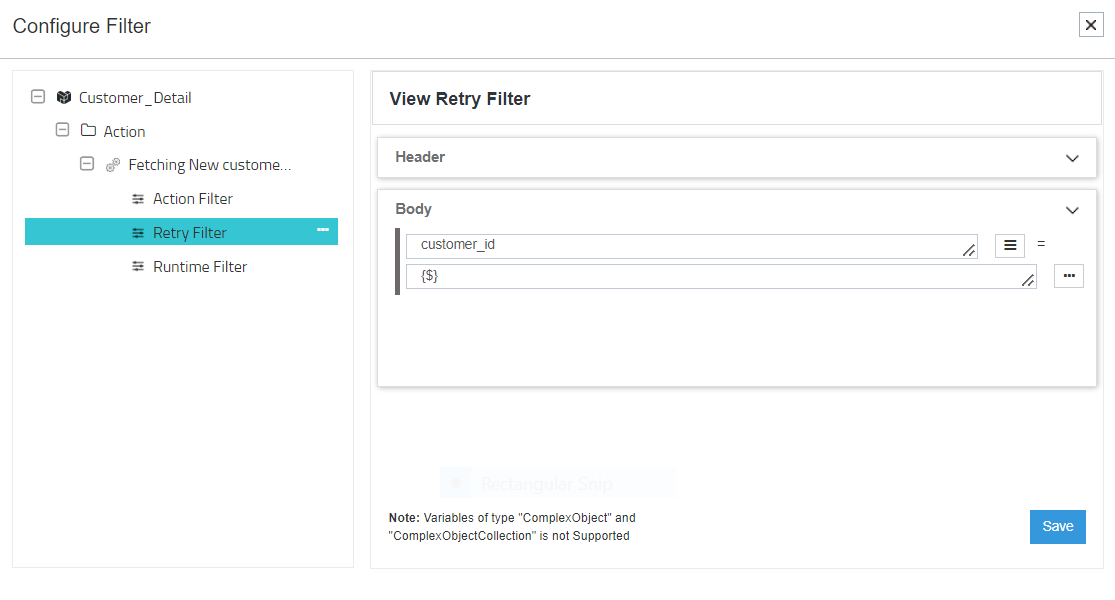
Task: Select Action Filter in the tree
Action: coord(192,199)
